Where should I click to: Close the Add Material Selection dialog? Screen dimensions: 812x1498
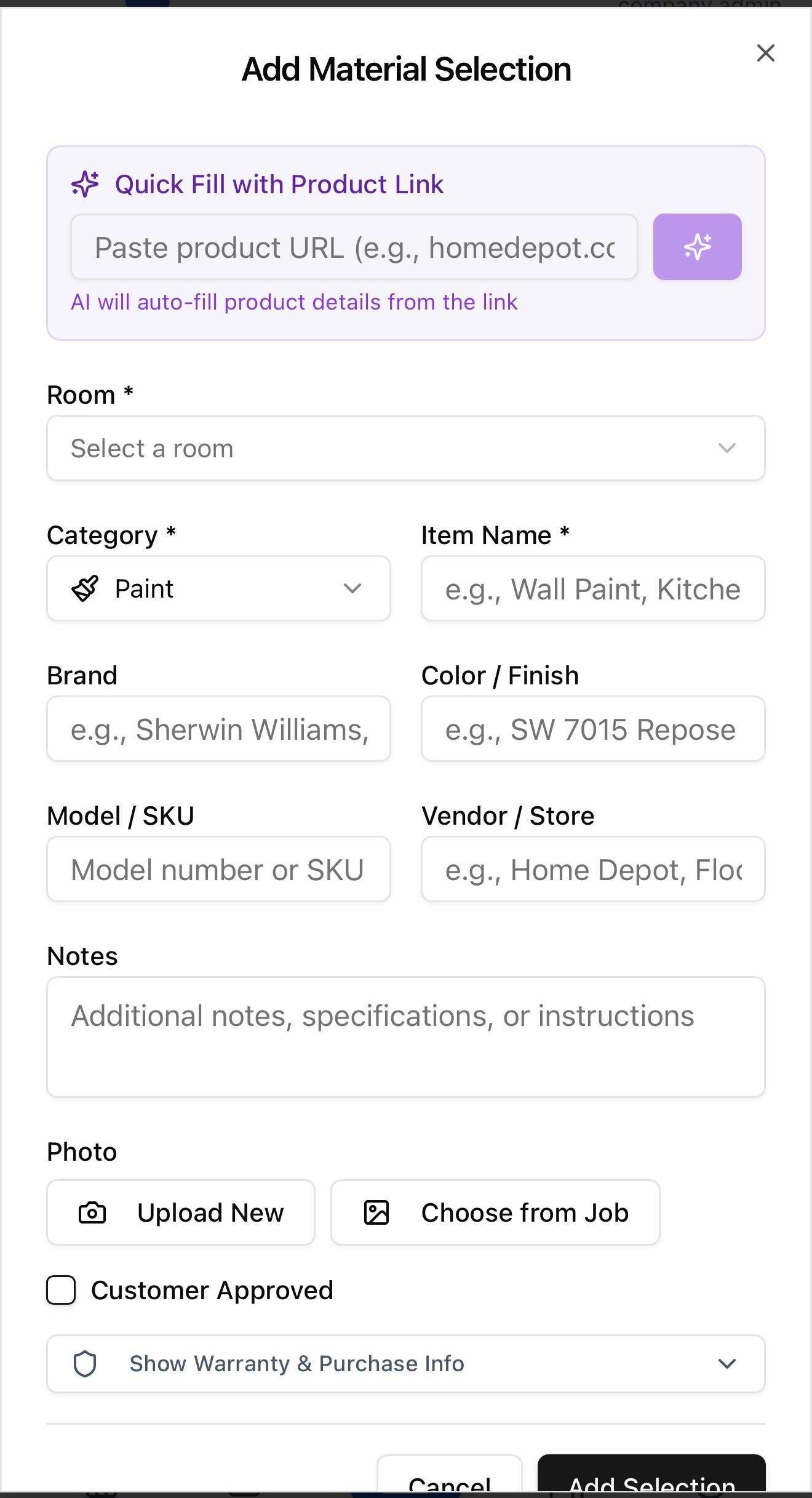[765, 54]
